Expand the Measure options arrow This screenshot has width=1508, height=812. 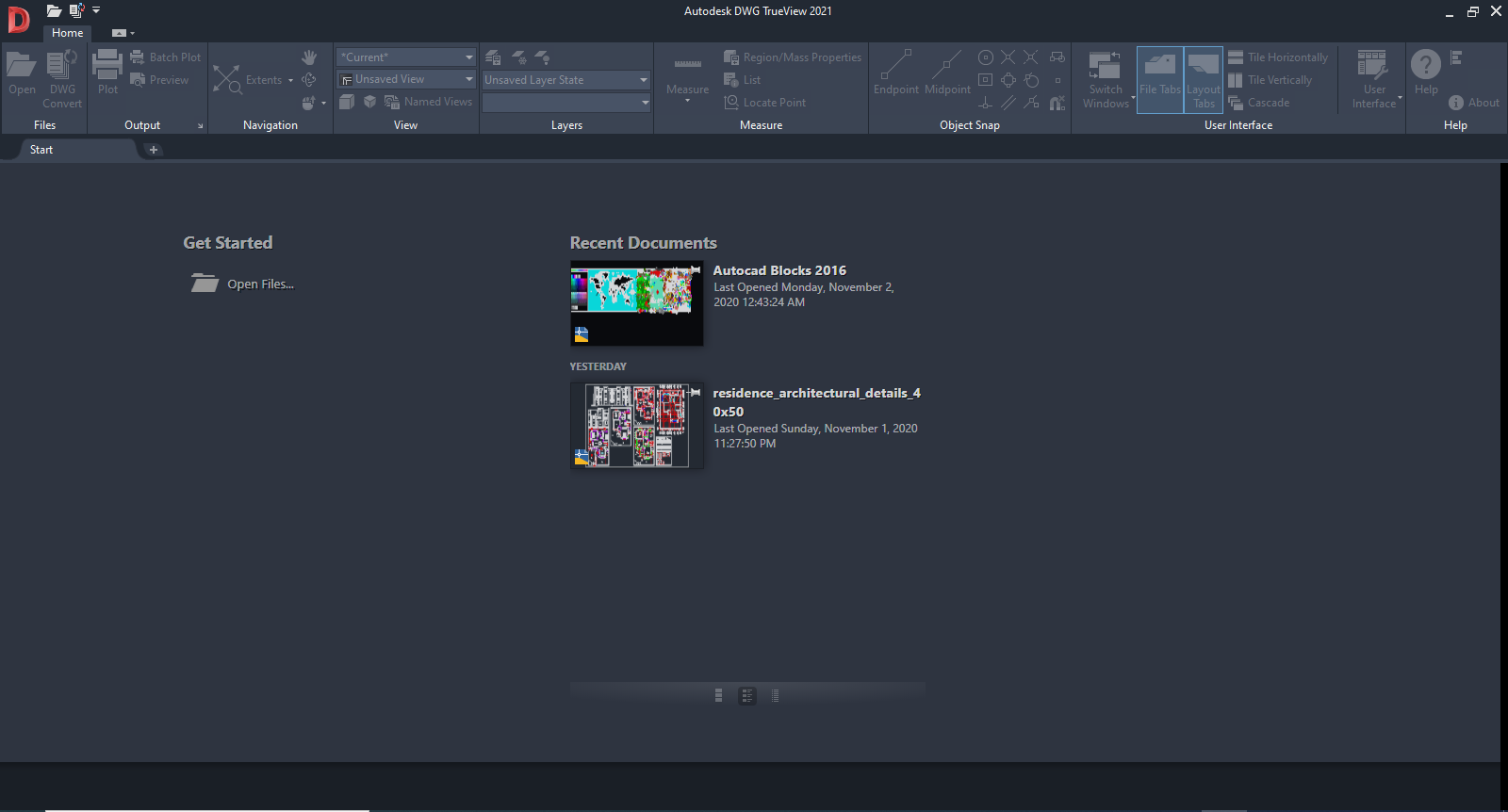click(x=688, y=101)
